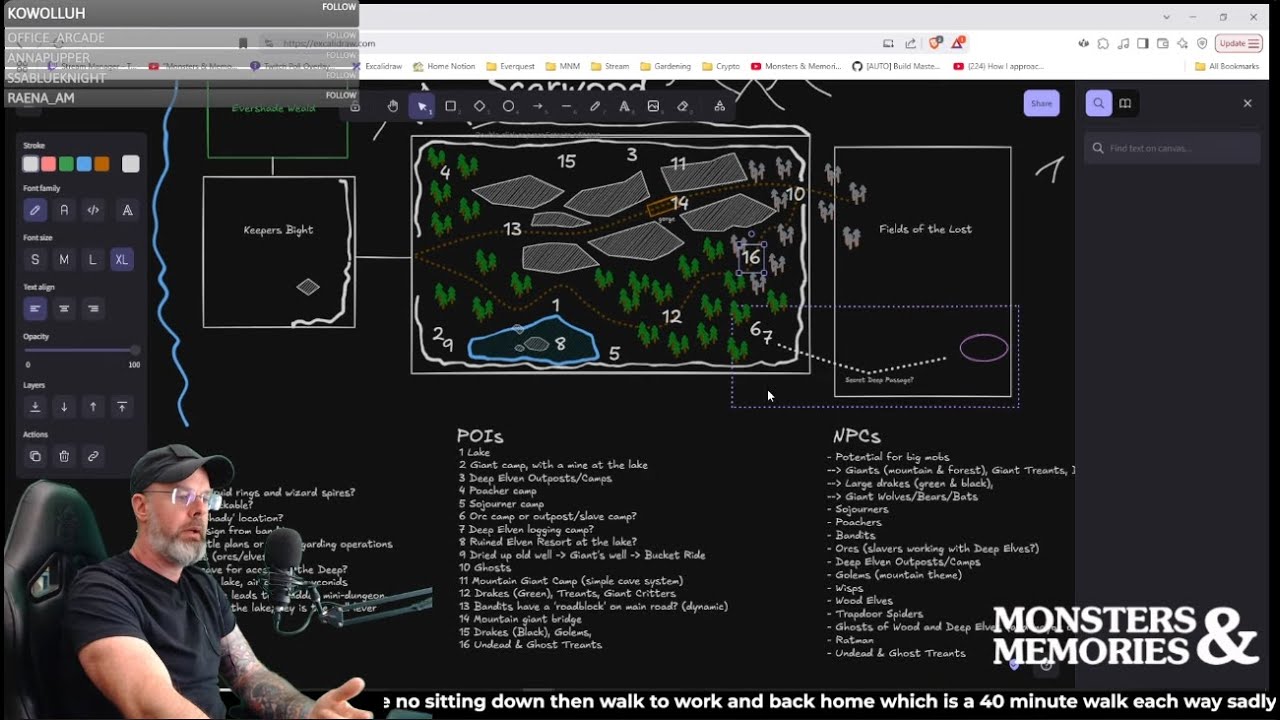Toggle the canvas lock icon in the Excalidraw toolbar
This screenshot has width=1280, height=720.
(x=355, y=106)
